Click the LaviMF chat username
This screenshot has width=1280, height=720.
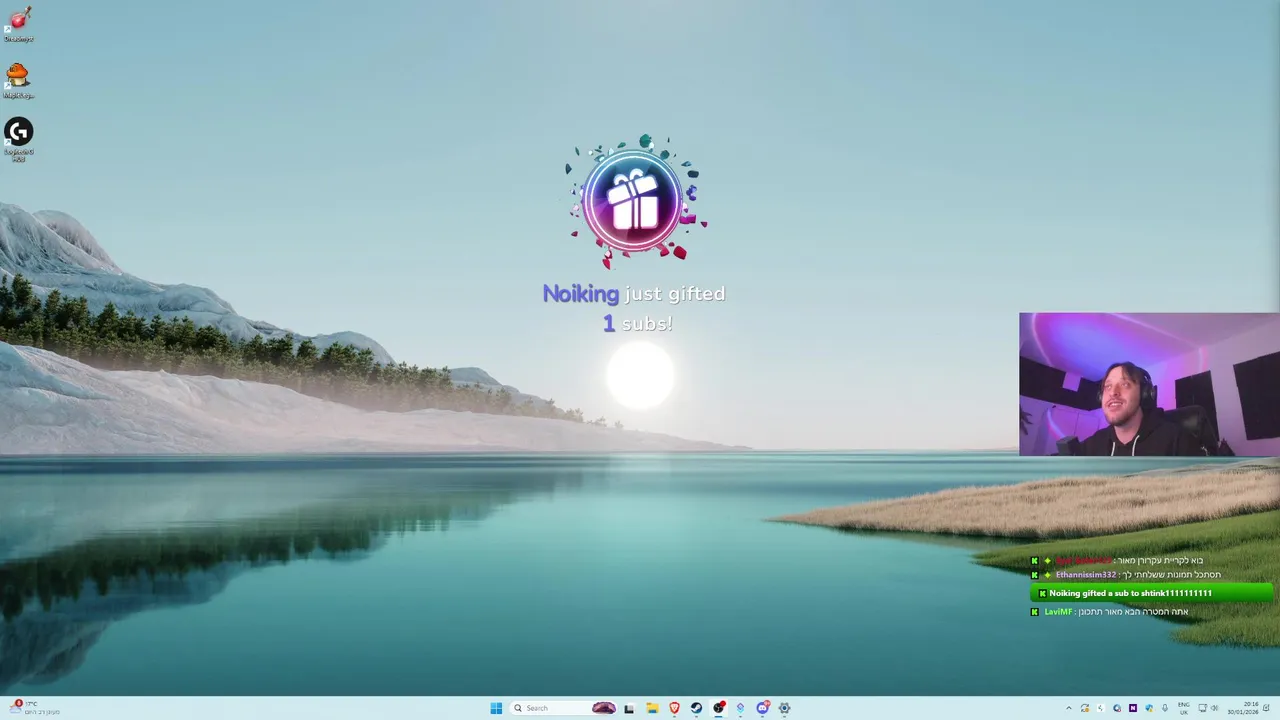click(1058, 612)
